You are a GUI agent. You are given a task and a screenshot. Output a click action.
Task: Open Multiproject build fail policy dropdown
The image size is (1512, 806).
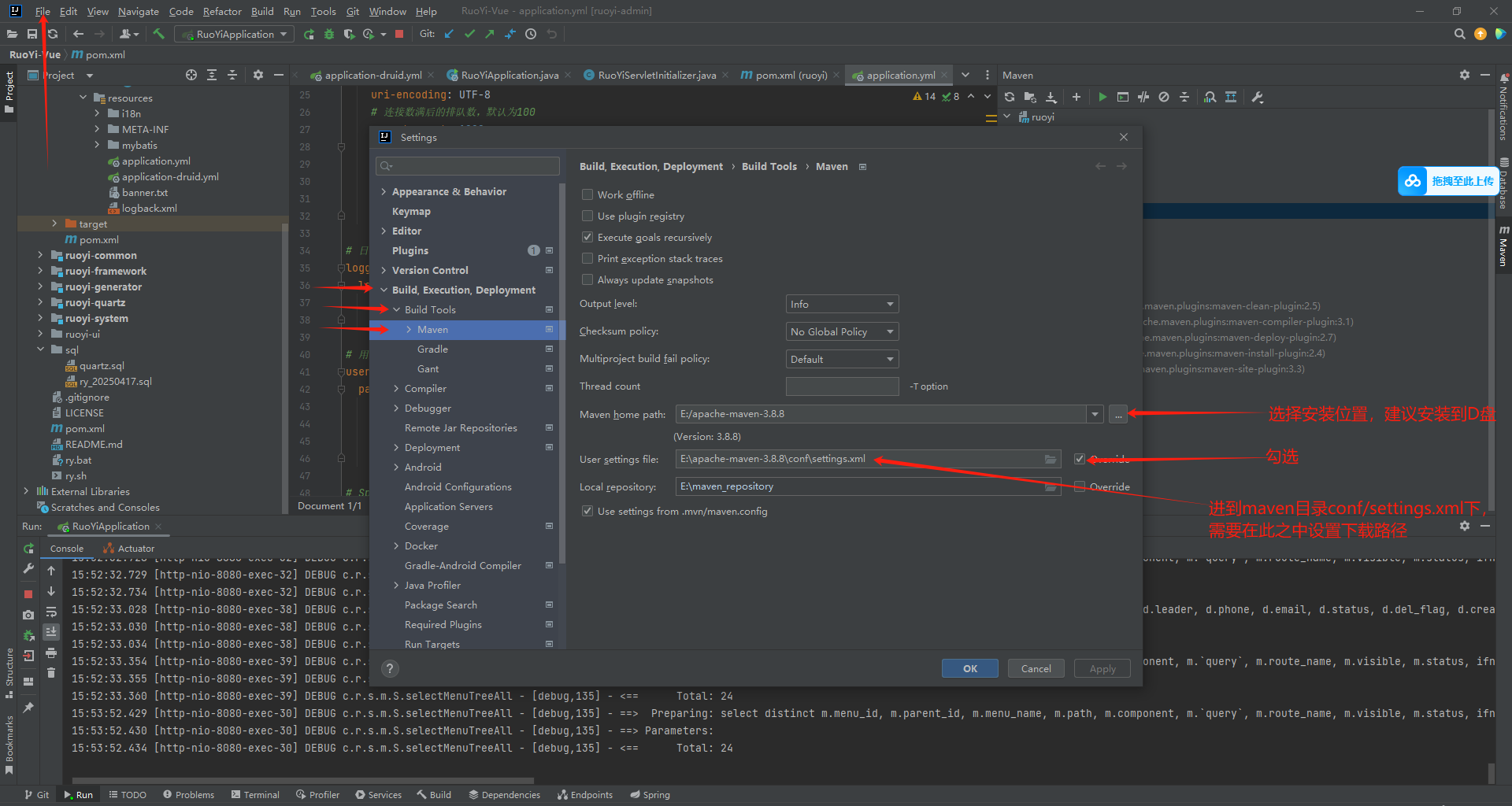tap(842, 359)
